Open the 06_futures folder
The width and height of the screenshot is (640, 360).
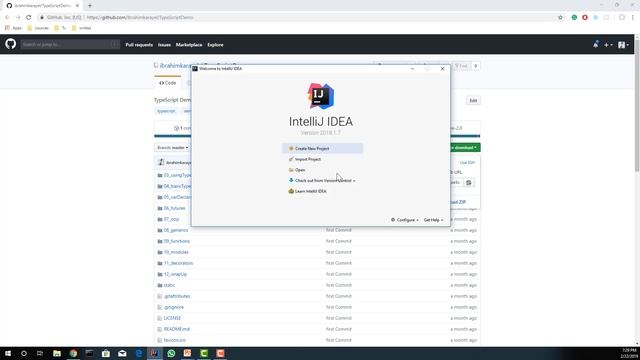(x=174, y=208)
